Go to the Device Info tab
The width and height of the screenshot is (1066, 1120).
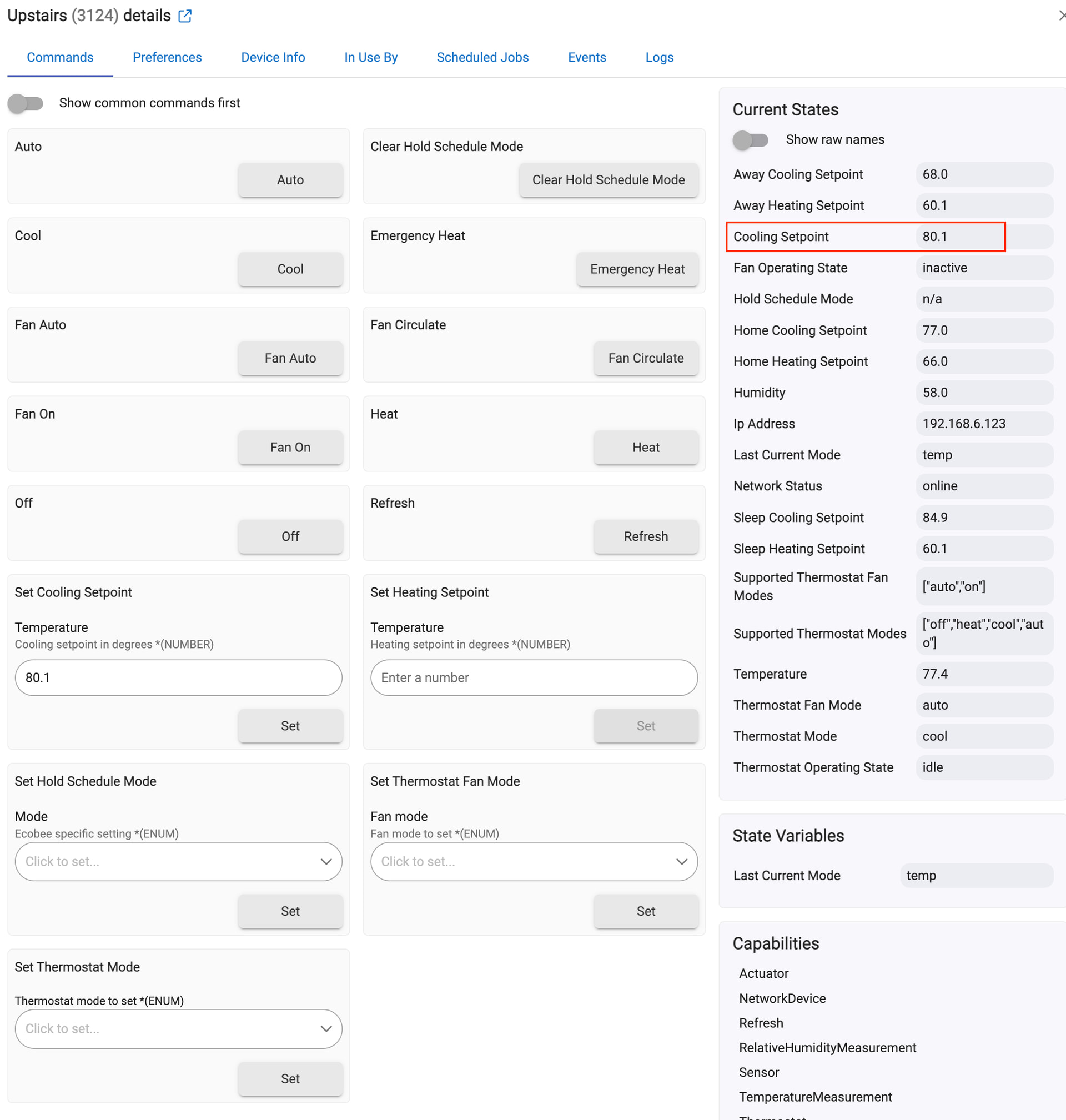[273, 57]
